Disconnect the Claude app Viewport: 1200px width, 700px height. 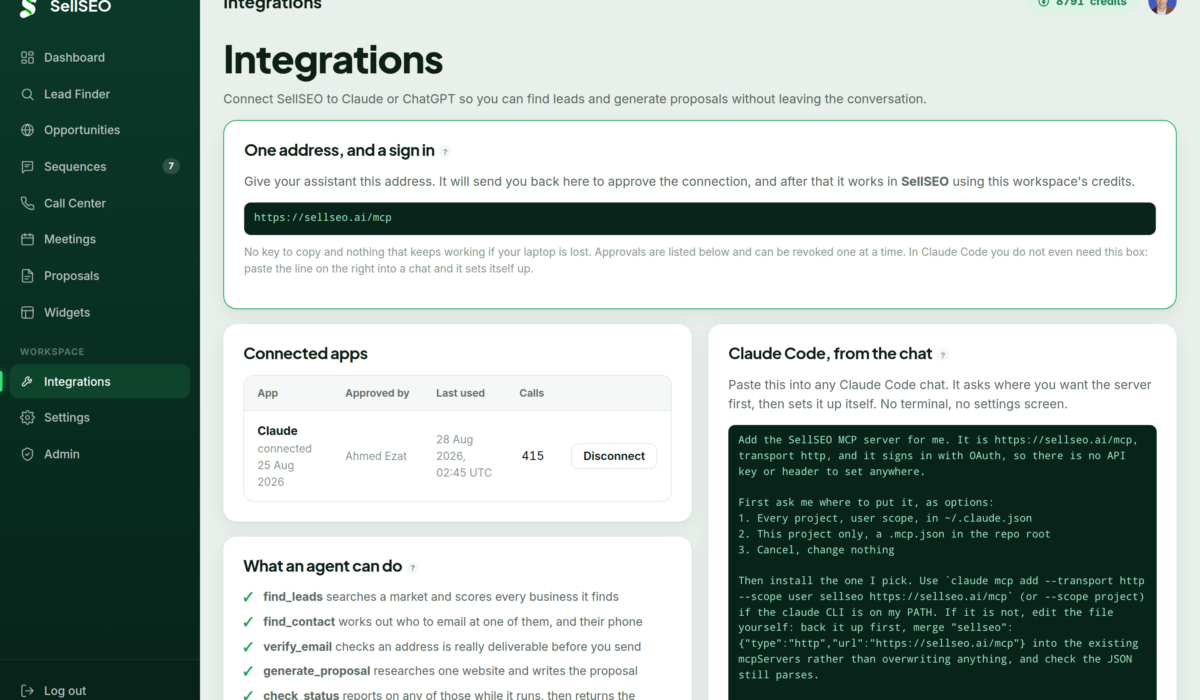click(614, 456)
